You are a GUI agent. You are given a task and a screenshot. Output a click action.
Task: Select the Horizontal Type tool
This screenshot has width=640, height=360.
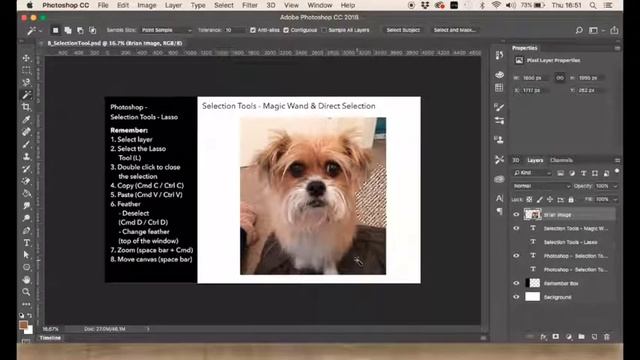(x=26, y=243)
